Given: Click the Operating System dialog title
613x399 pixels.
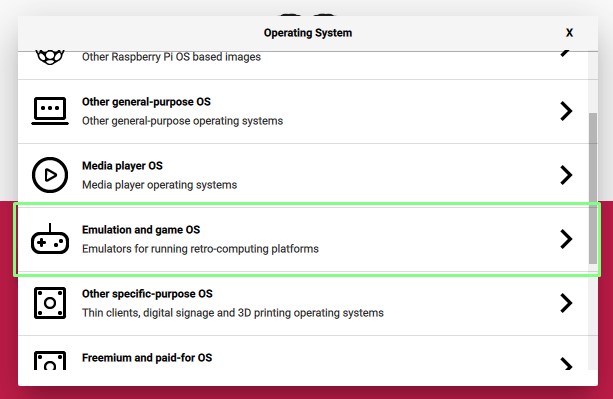Looking at the screenshot, I should coord(308,33).
